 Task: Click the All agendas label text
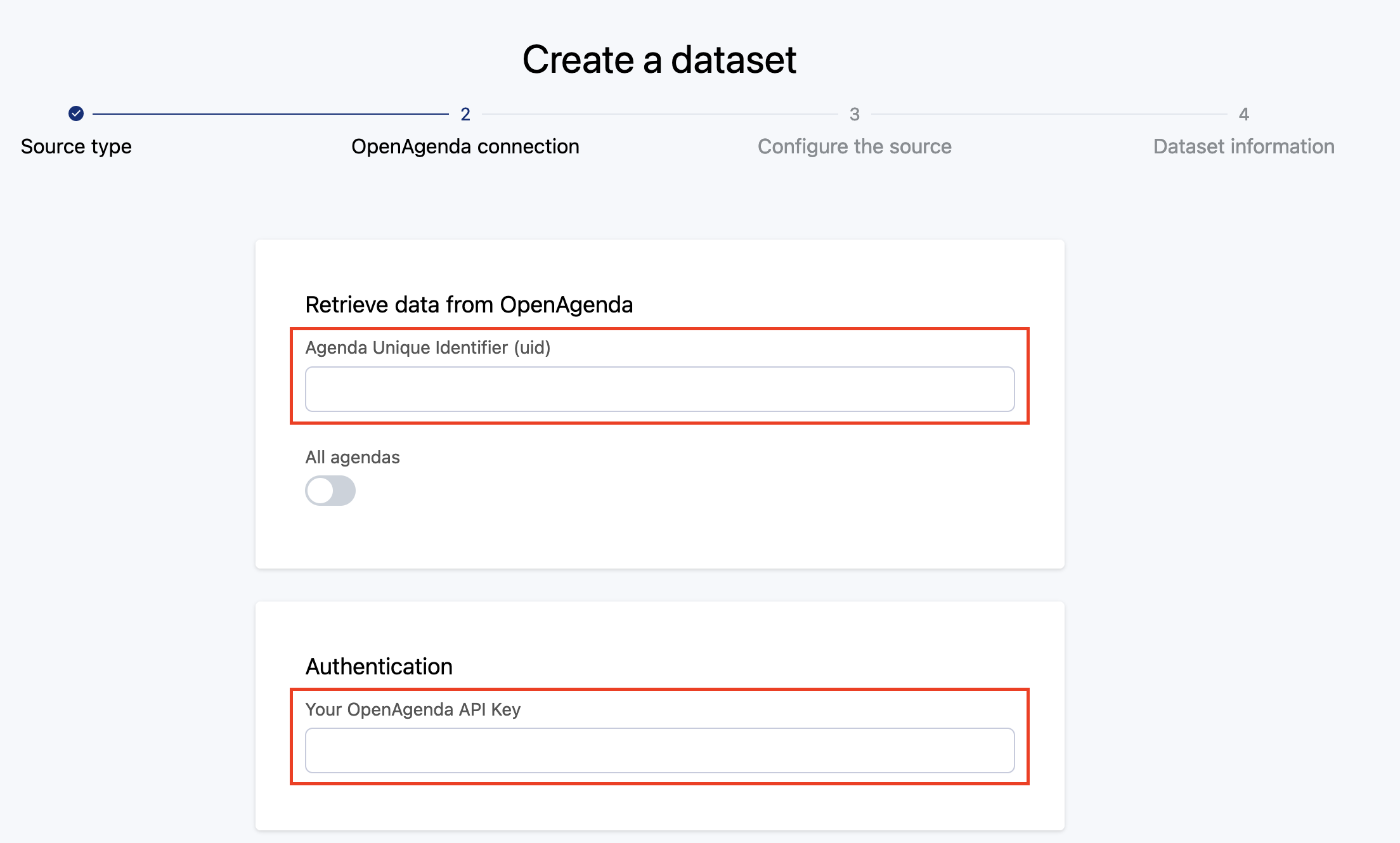click(353, 458)
